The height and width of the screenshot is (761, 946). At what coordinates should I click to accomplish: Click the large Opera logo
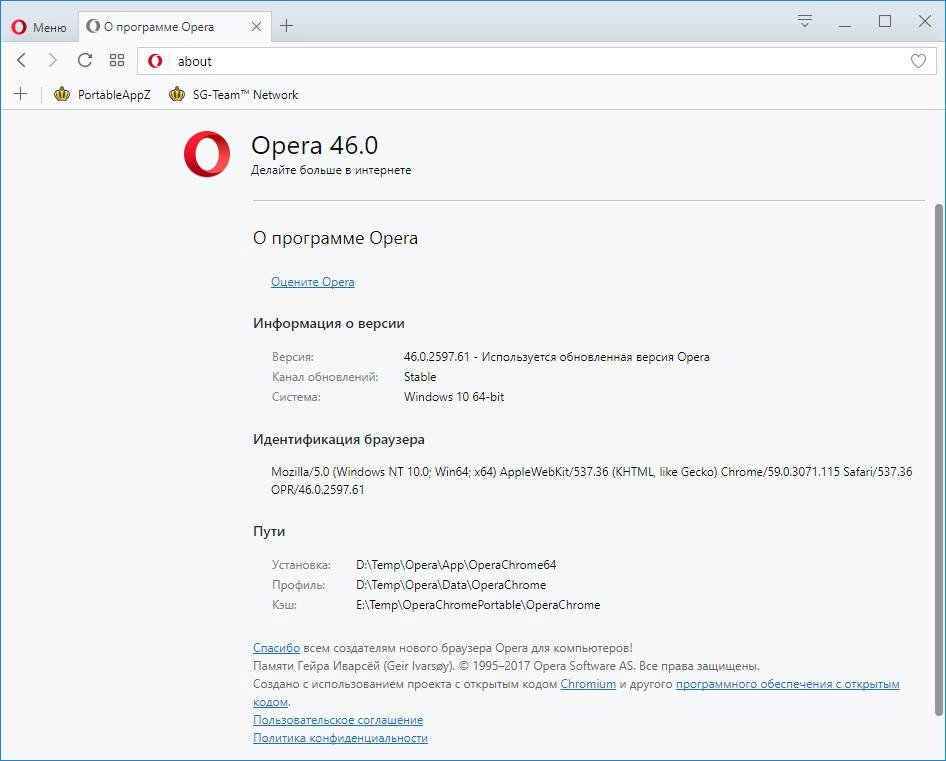(x=207, y=154)
